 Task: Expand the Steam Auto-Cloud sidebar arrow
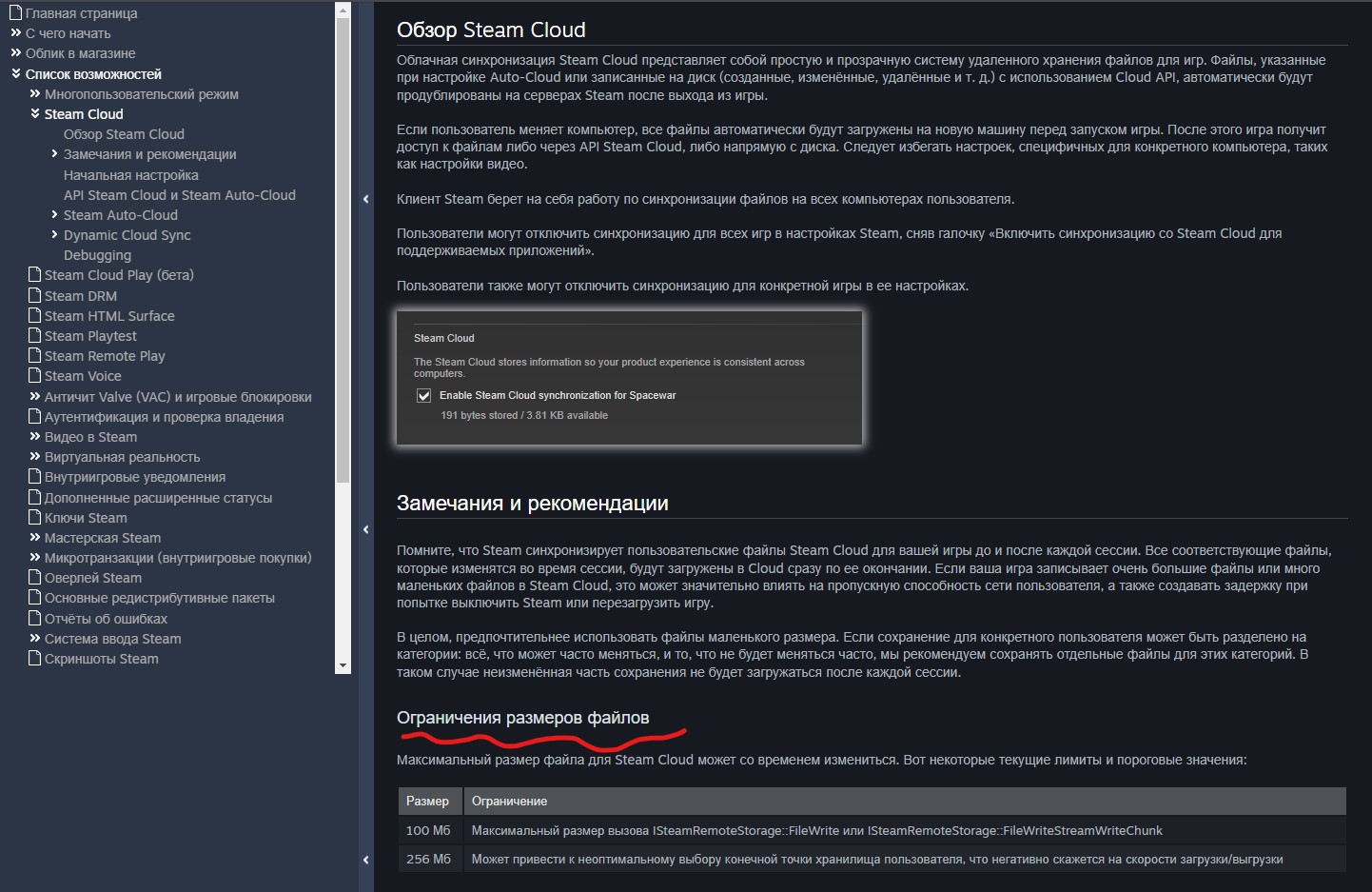click(54, 214)
